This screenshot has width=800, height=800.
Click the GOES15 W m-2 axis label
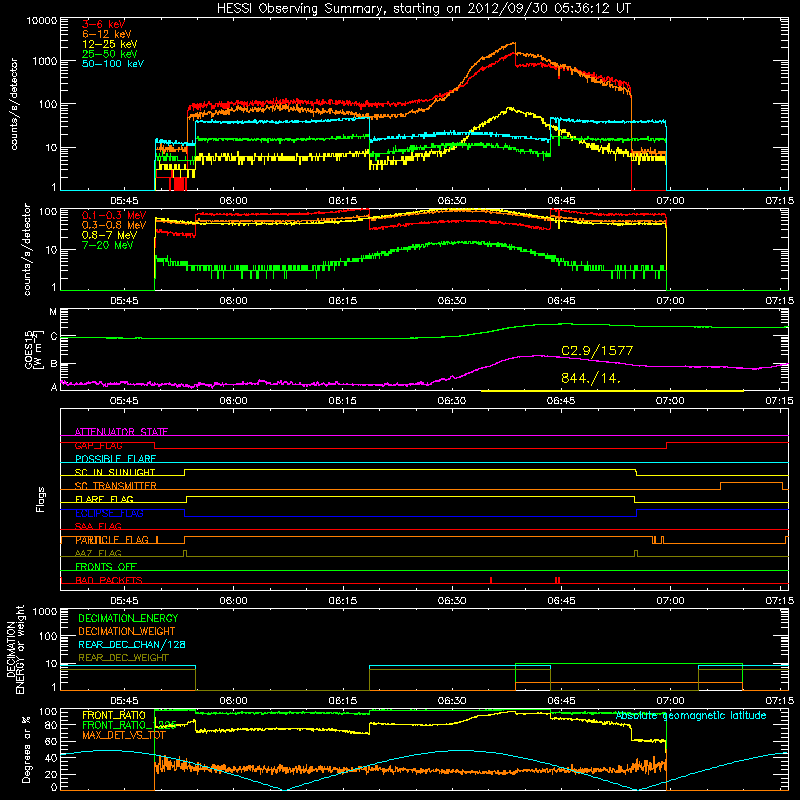pos(34,349)
